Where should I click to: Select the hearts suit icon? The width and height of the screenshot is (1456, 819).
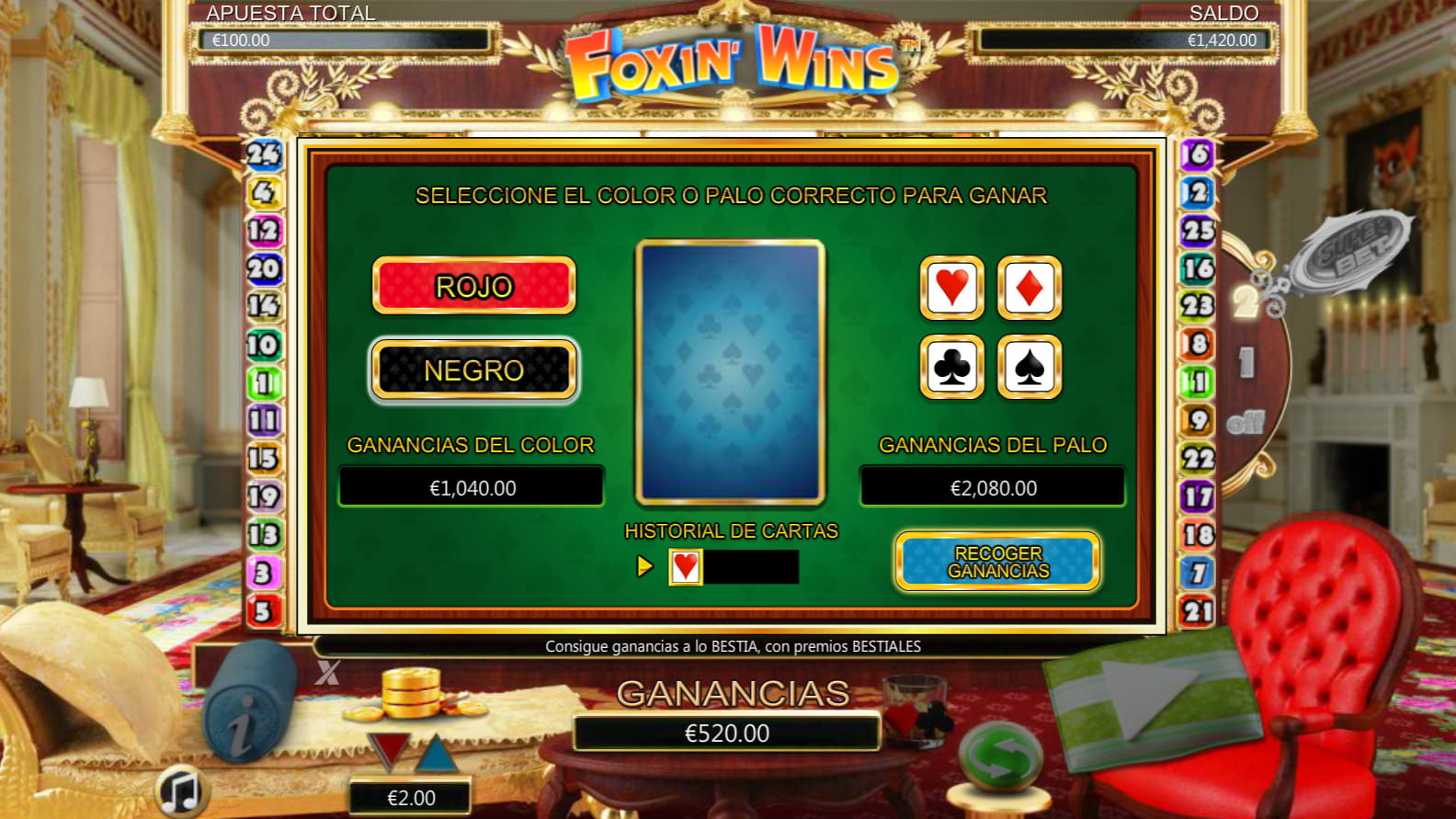click(951, 289)
